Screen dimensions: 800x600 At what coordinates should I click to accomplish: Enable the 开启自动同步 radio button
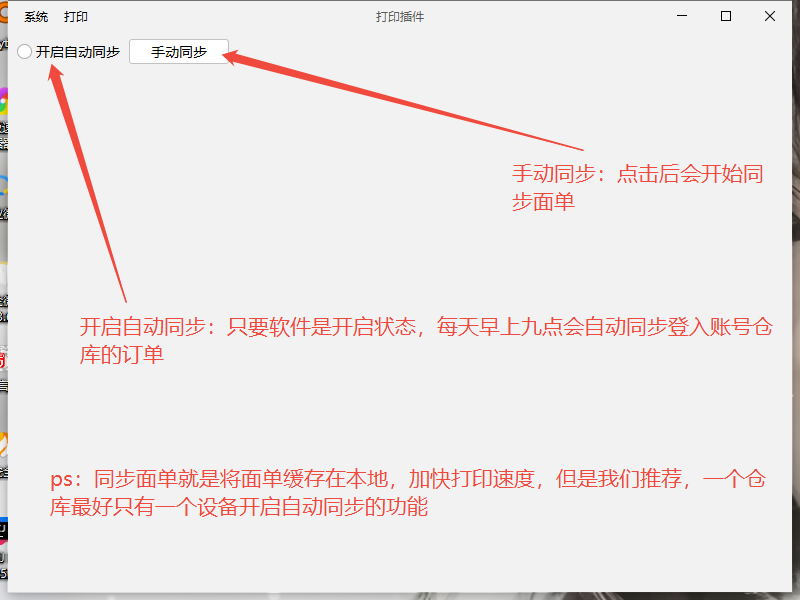(x=25, y=52)
